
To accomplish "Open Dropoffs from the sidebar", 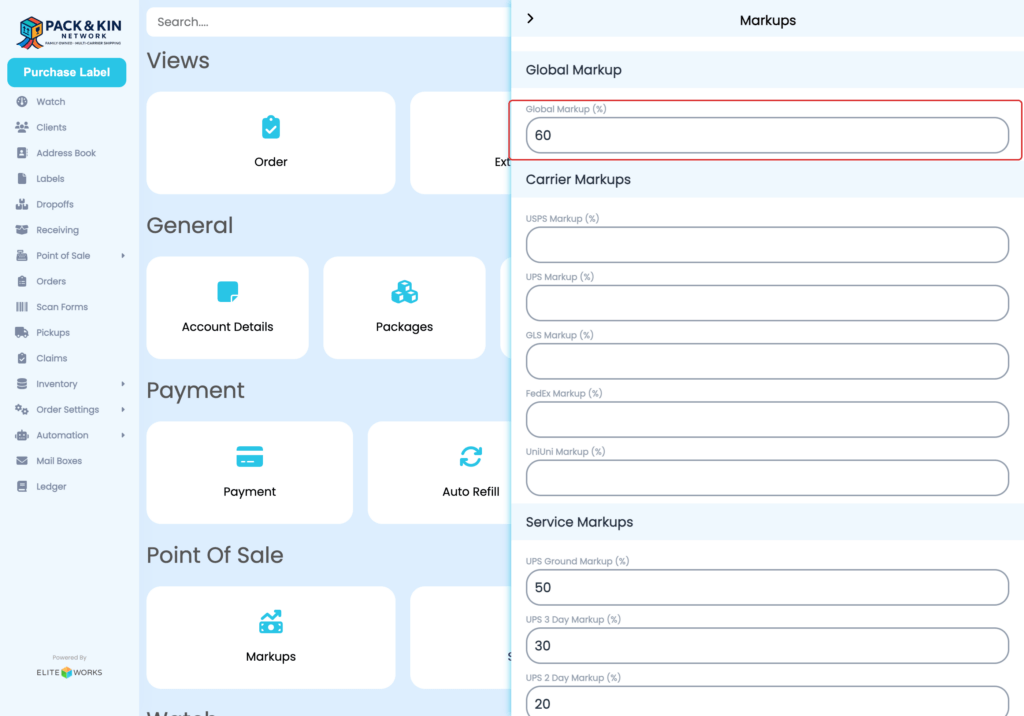I will tap(22, 204).
